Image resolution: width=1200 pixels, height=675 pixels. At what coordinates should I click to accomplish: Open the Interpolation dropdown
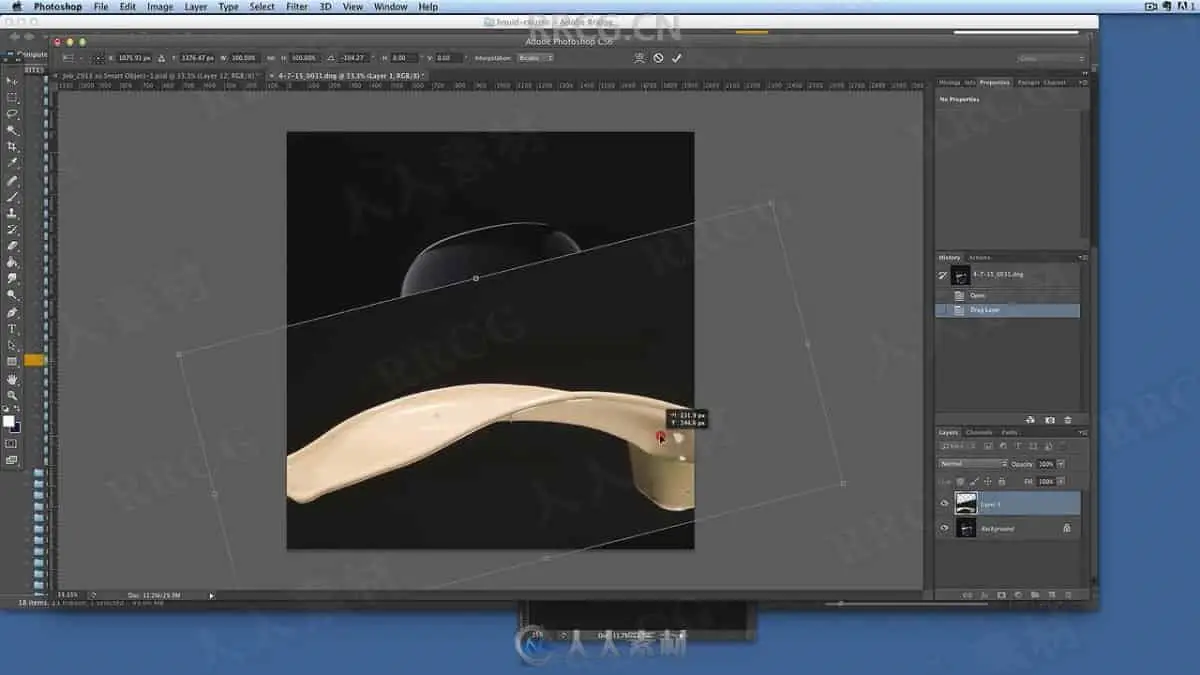tap(534, 58)
